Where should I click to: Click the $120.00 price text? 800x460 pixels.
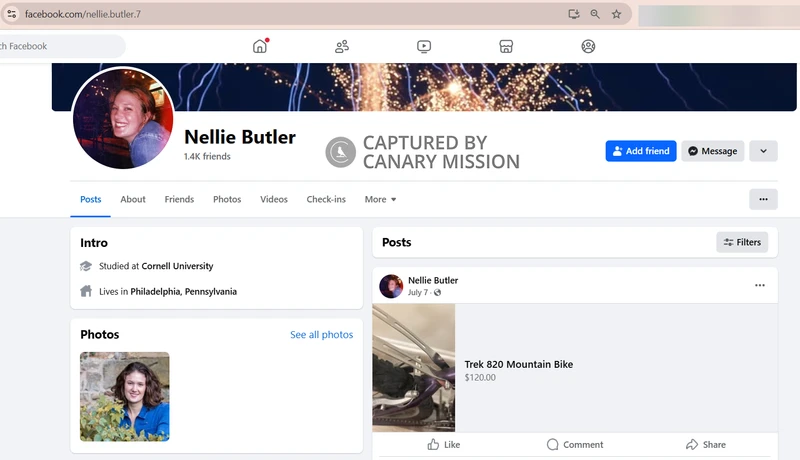480,377
